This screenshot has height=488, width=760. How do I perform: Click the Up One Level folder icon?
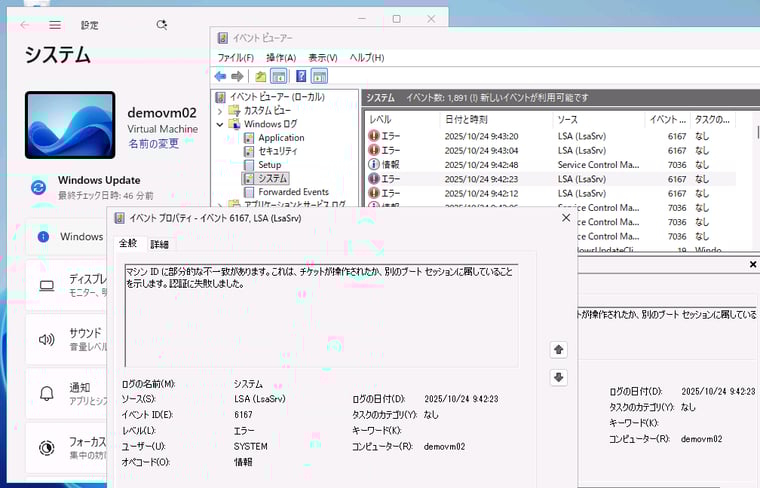(x=261, y=76)
